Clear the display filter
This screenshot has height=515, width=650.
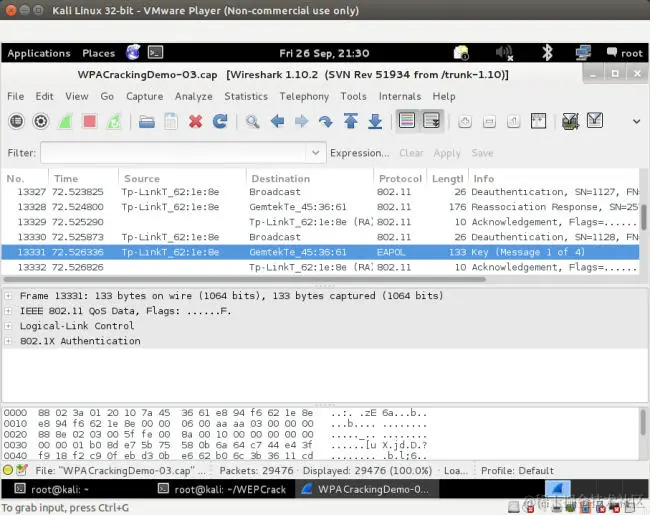(x=411, y=153)
